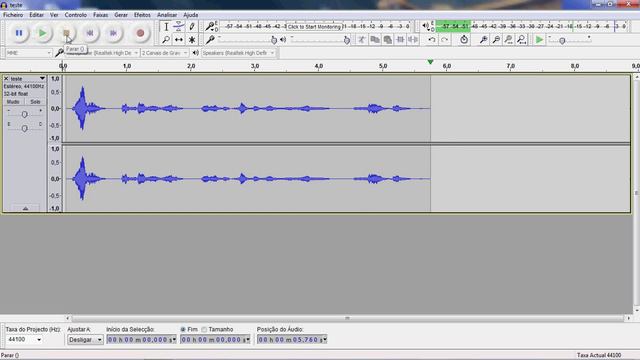Select the Envelope tool

tap(179, 27)
